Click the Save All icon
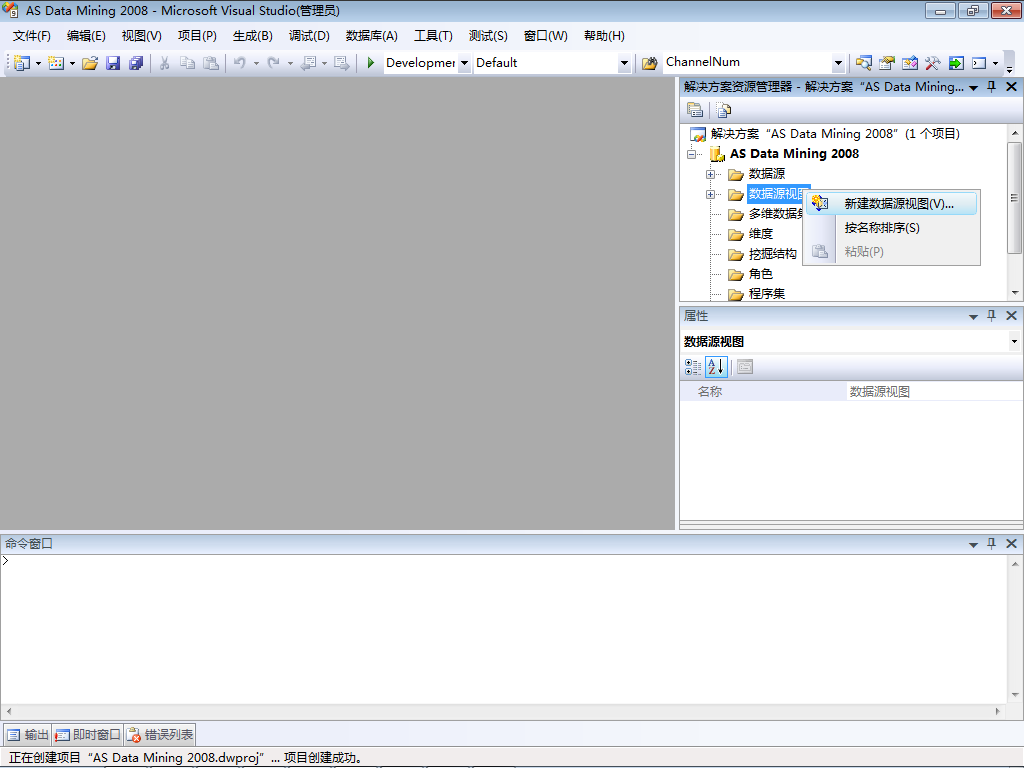This screenshot has width=1024, height=768. (136, 63)
